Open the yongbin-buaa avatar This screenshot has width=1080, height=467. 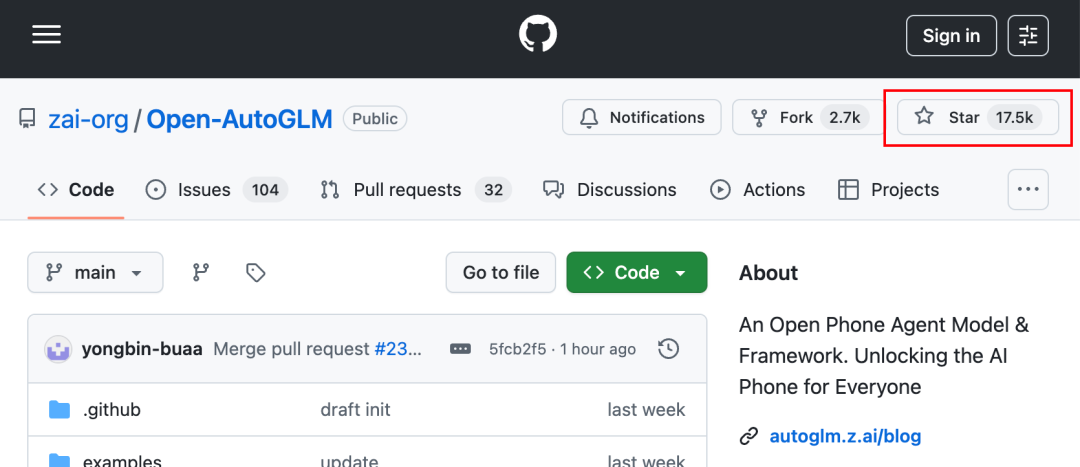59,349
